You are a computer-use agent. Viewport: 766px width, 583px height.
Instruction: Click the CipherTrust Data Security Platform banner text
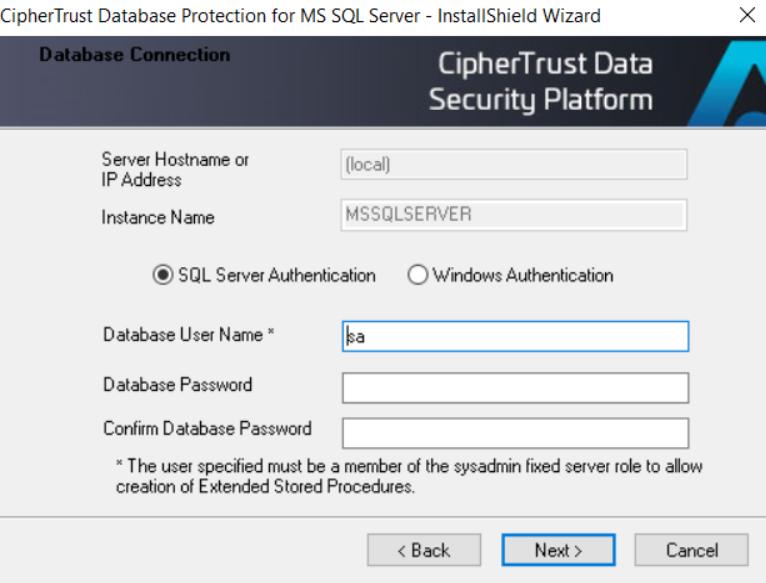tap(541, 82)
